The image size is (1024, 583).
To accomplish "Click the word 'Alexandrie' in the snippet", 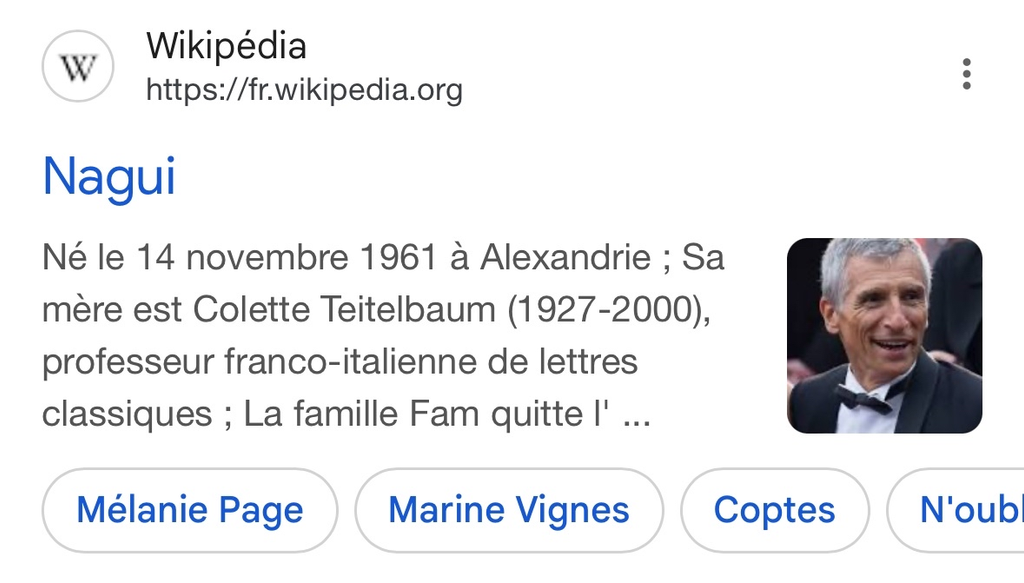I will click(x=566, y=258).
